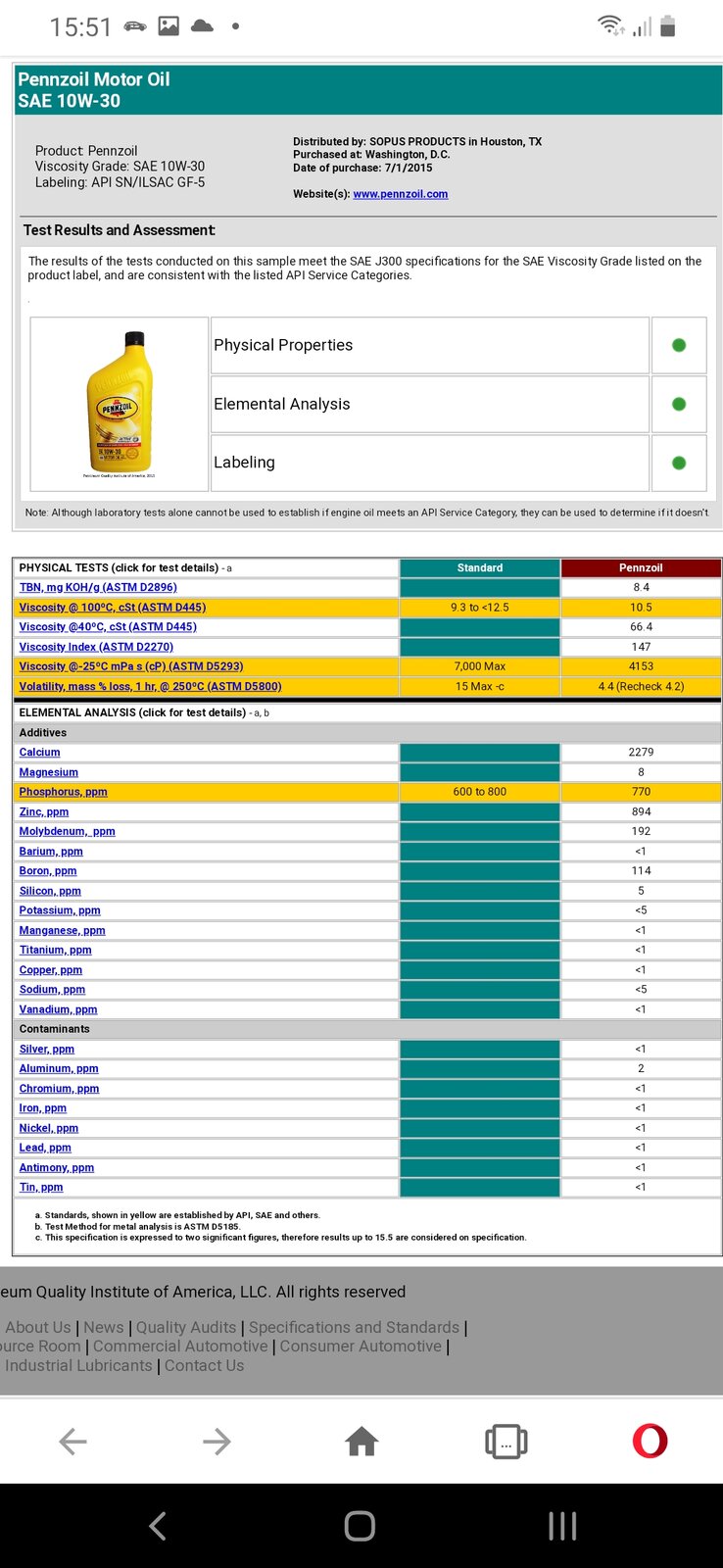Open the About Us footer link

pyautogui.click(x=38, y=1327)
